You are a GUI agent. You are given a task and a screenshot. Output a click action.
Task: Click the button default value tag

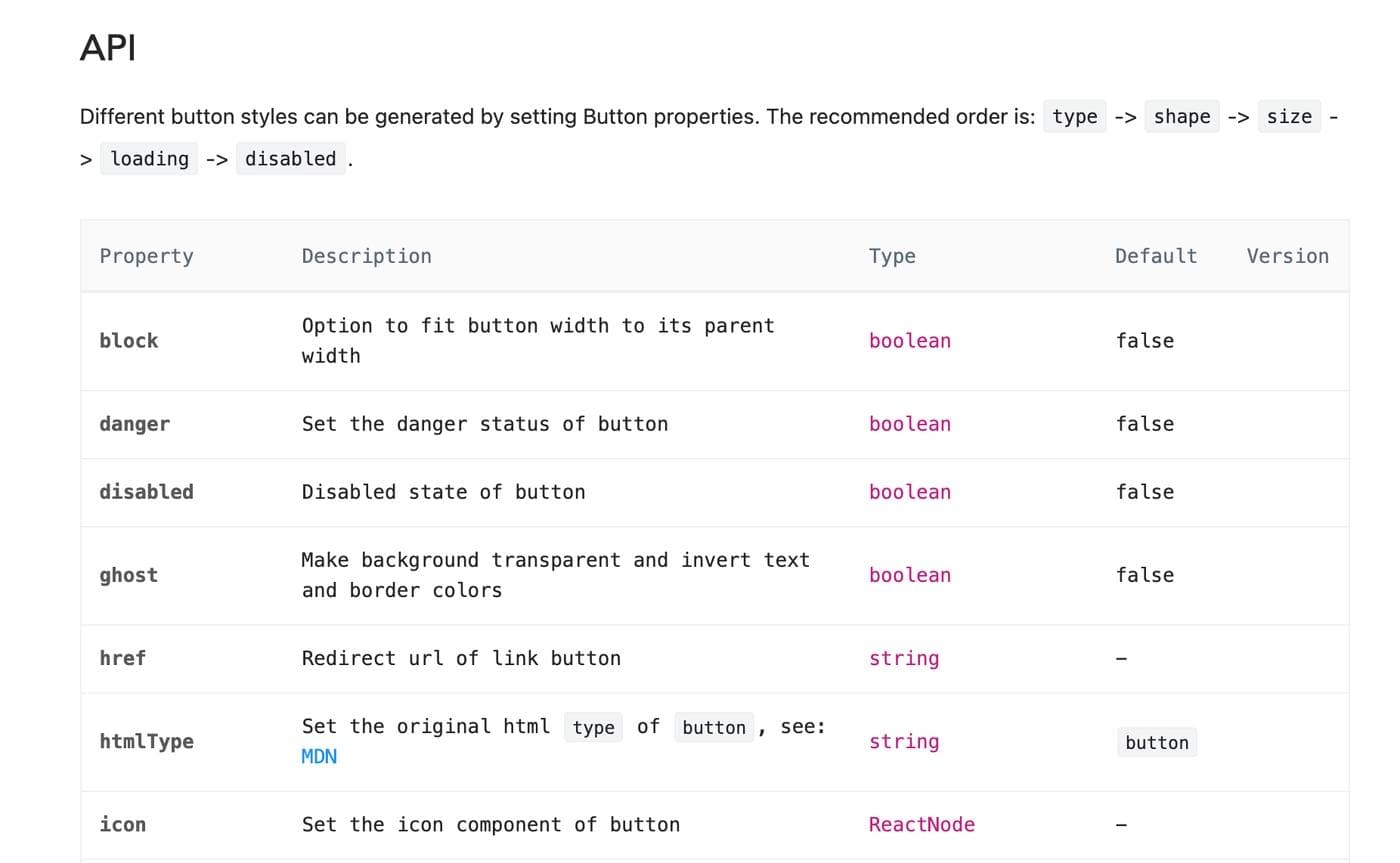pyautogui.click(x=1157, y=743)
